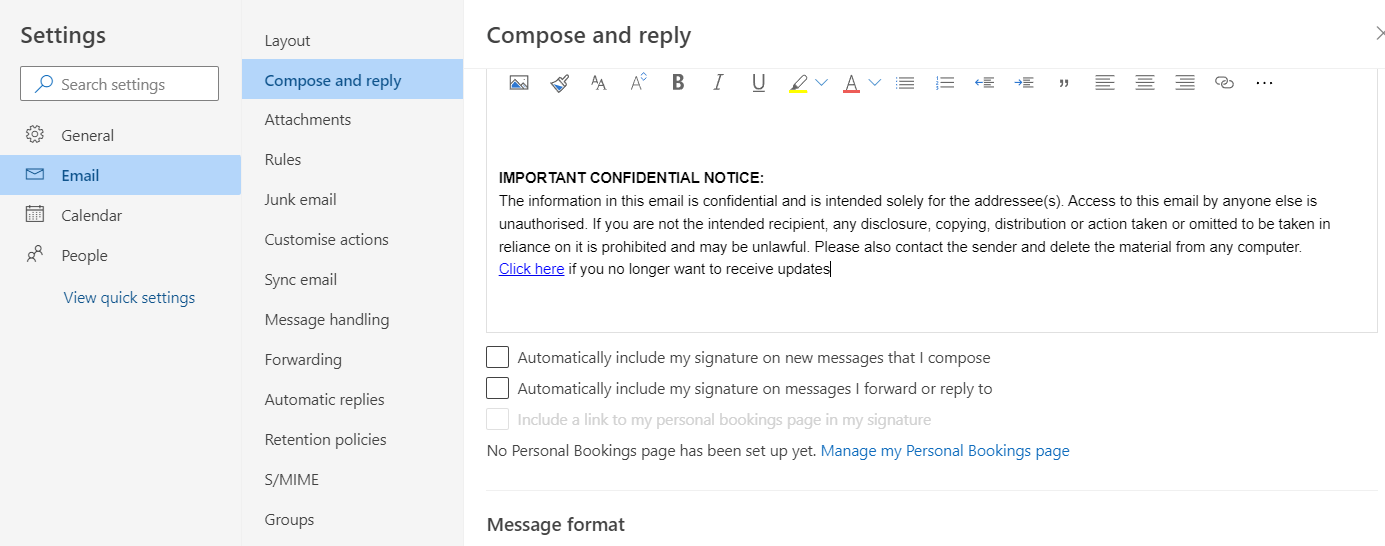Toggle bold formatting in signature editor
1385x546 pixels.
coord(678,83)
